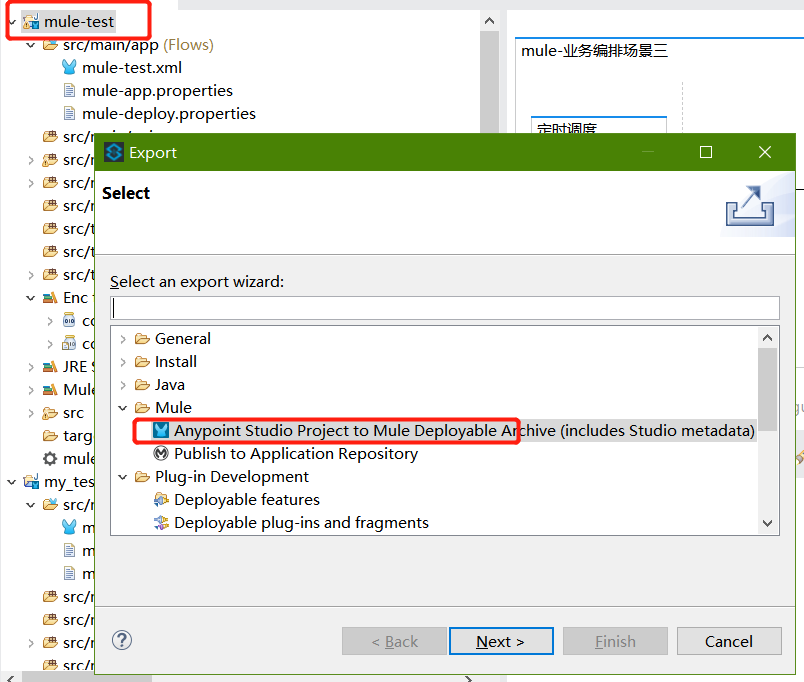
Task: Click the Deployable features icon
Action: click(161, 500)
